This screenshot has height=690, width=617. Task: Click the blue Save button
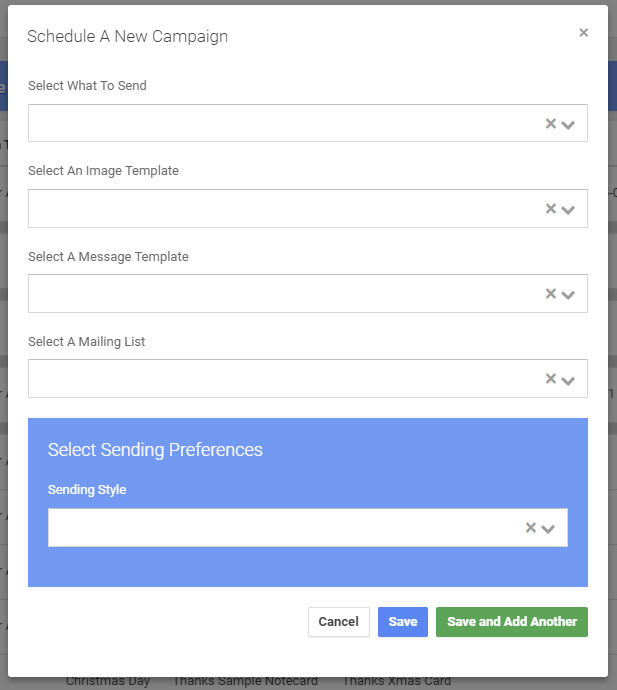pyautogui.click(x=403, y=622)
